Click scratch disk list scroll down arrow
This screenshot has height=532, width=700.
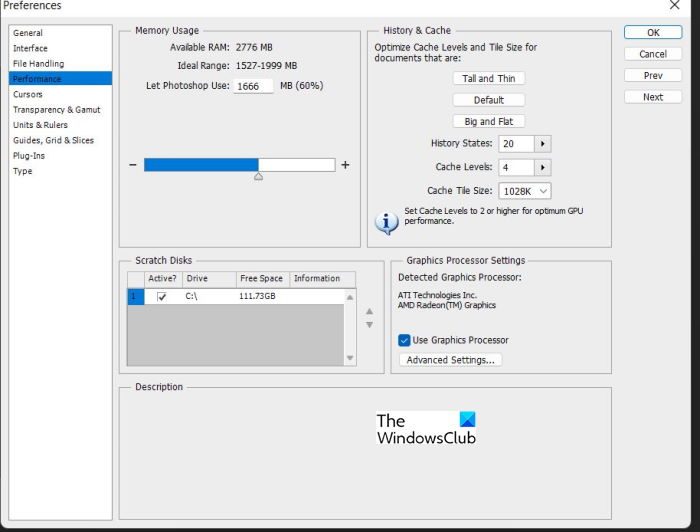point(350,358)
